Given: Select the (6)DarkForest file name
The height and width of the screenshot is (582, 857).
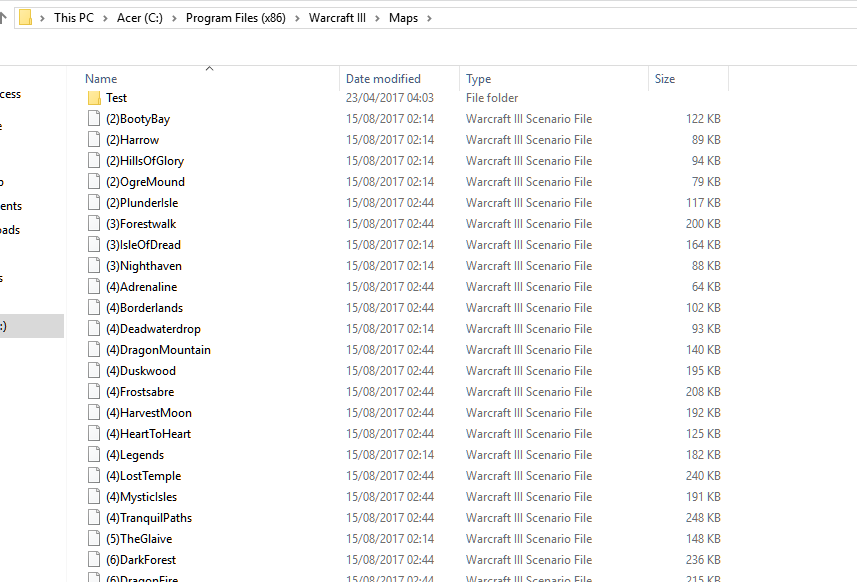Looking at the screenshot, I should point(141,560).
